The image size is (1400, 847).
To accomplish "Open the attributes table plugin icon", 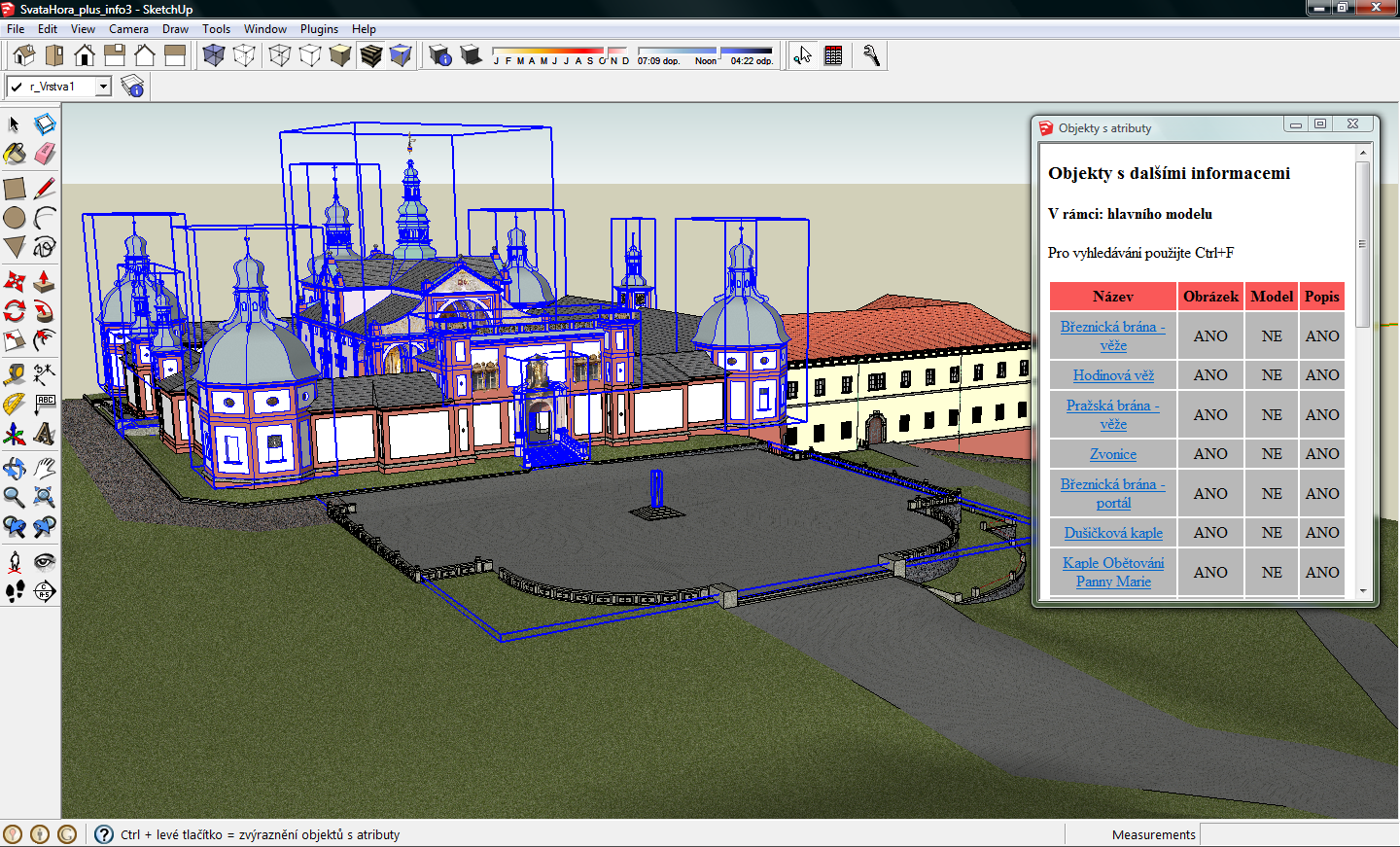I will point(833,55).
